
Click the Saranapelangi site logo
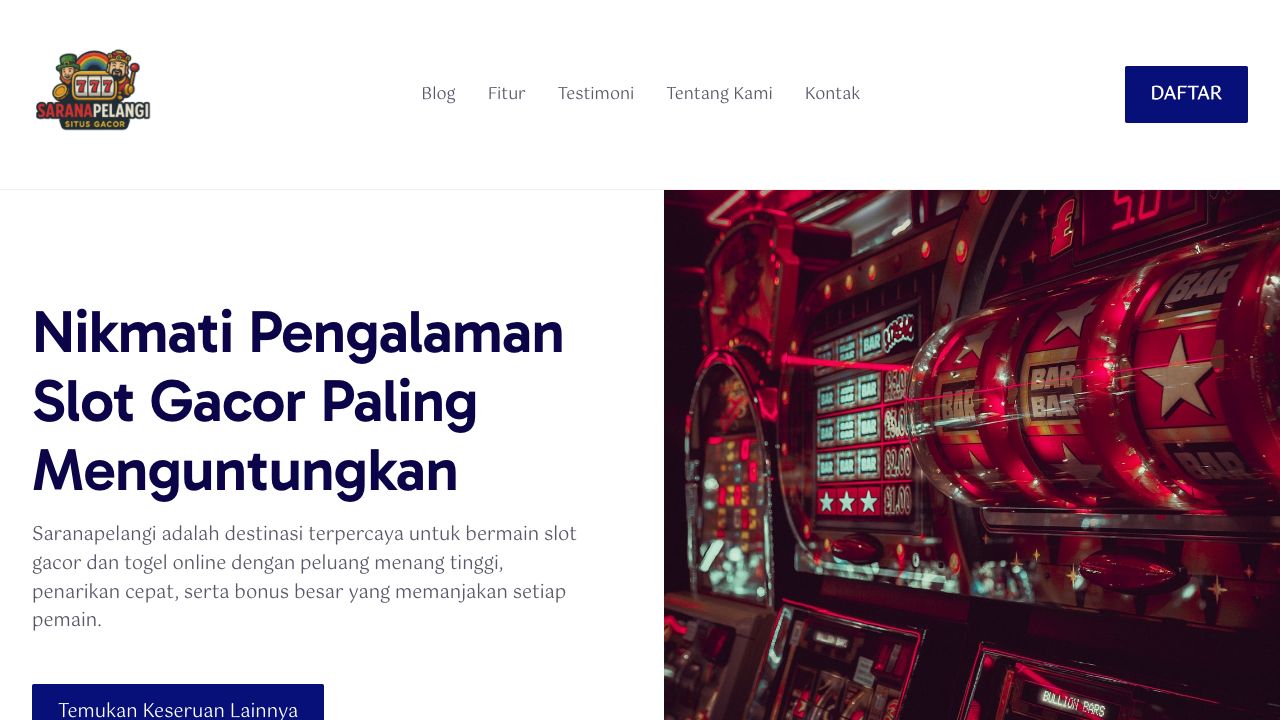pyautogui.click(x=93, y=90)
